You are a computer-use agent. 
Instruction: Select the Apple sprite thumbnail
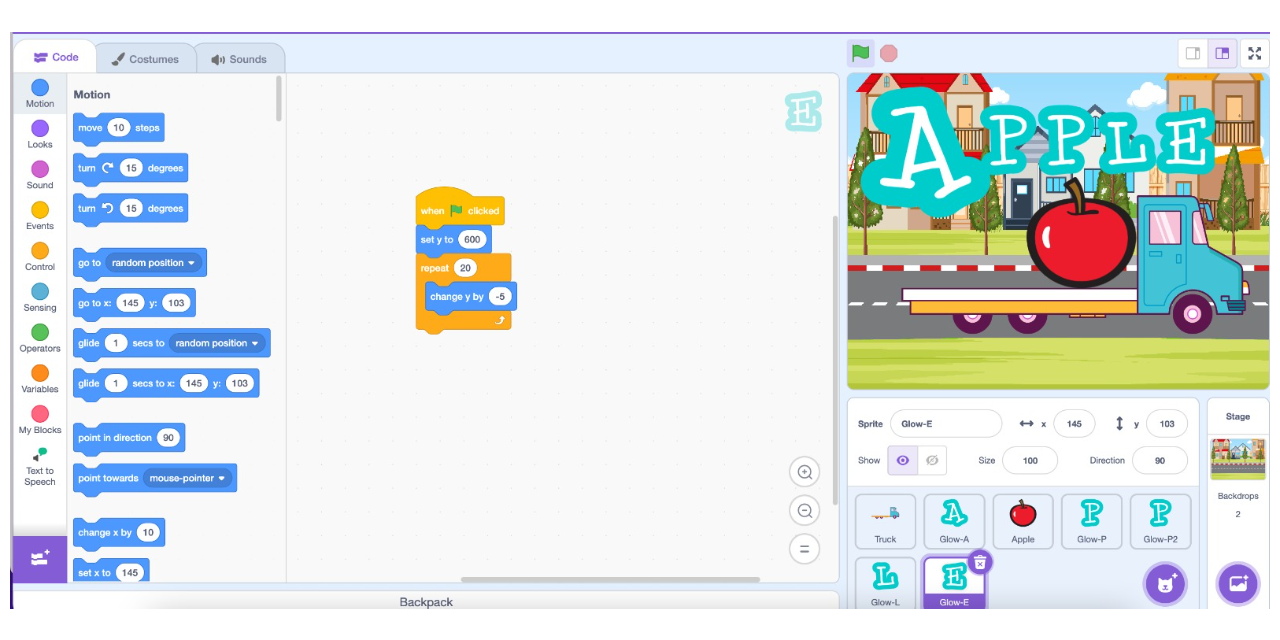[x=1023, y=521]
